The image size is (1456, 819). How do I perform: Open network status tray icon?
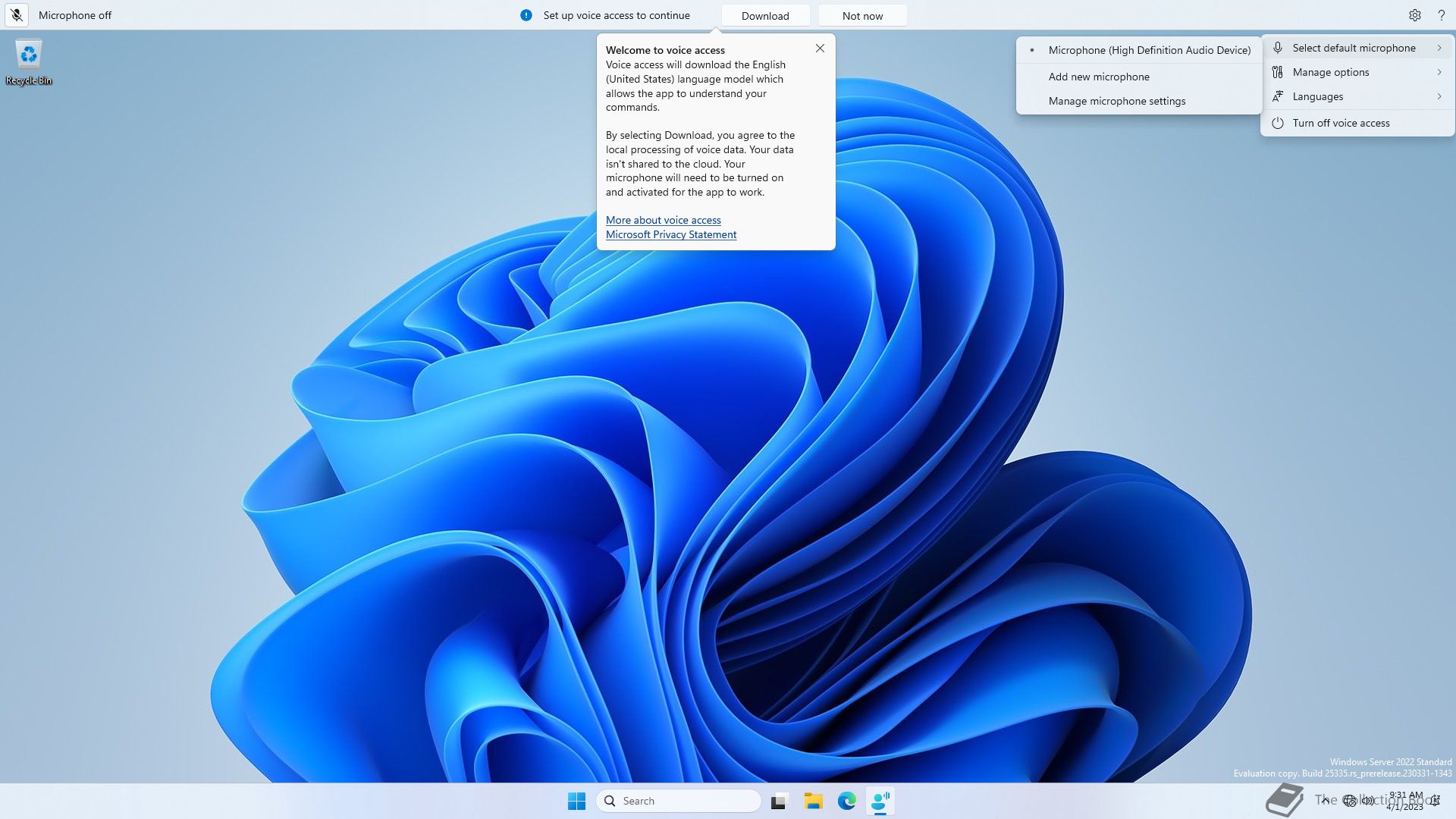tap(1349, 800)
